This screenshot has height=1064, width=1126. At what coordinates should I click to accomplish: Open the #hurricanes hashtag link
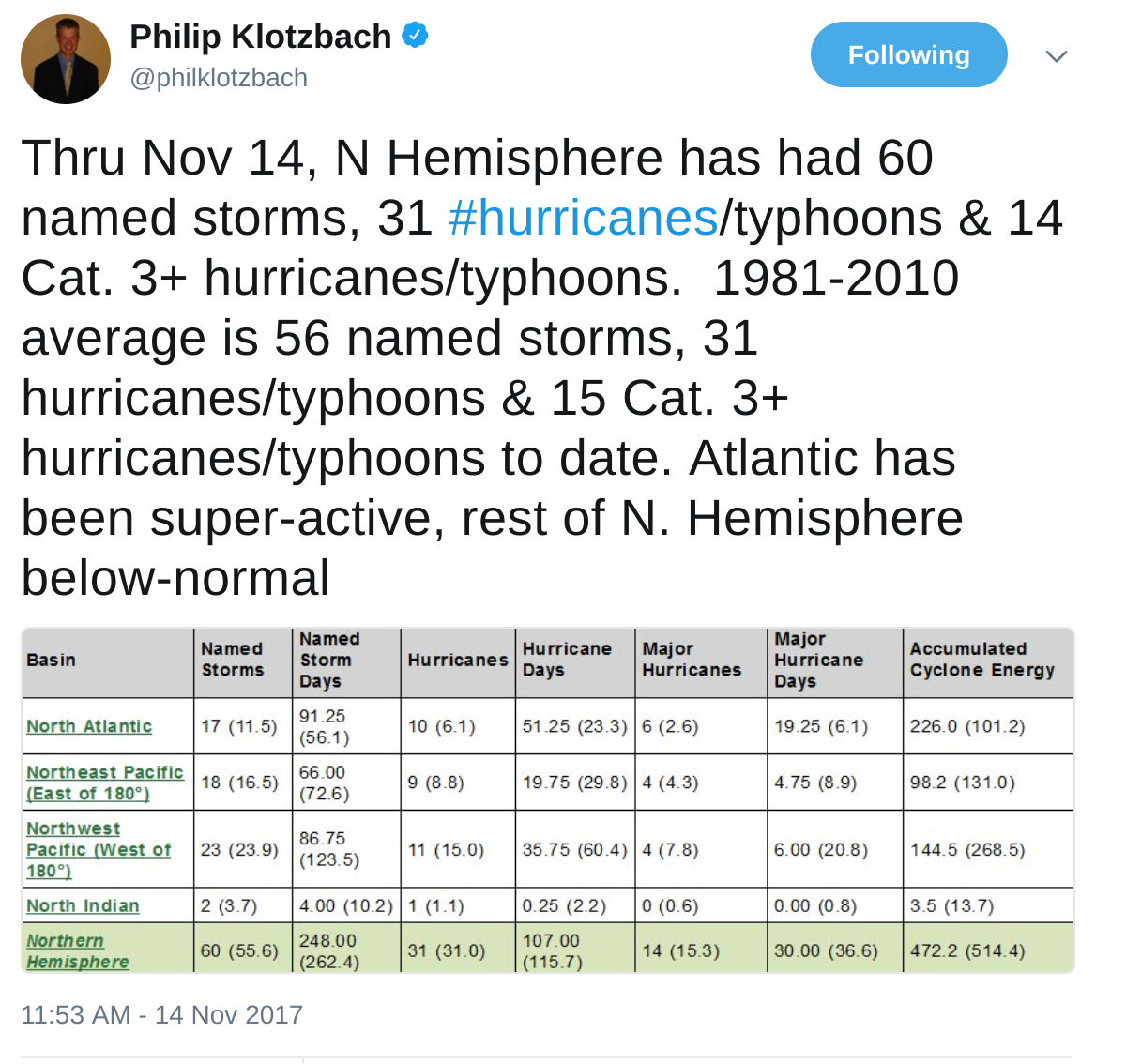pyautogui.click(x=583, y=218)
